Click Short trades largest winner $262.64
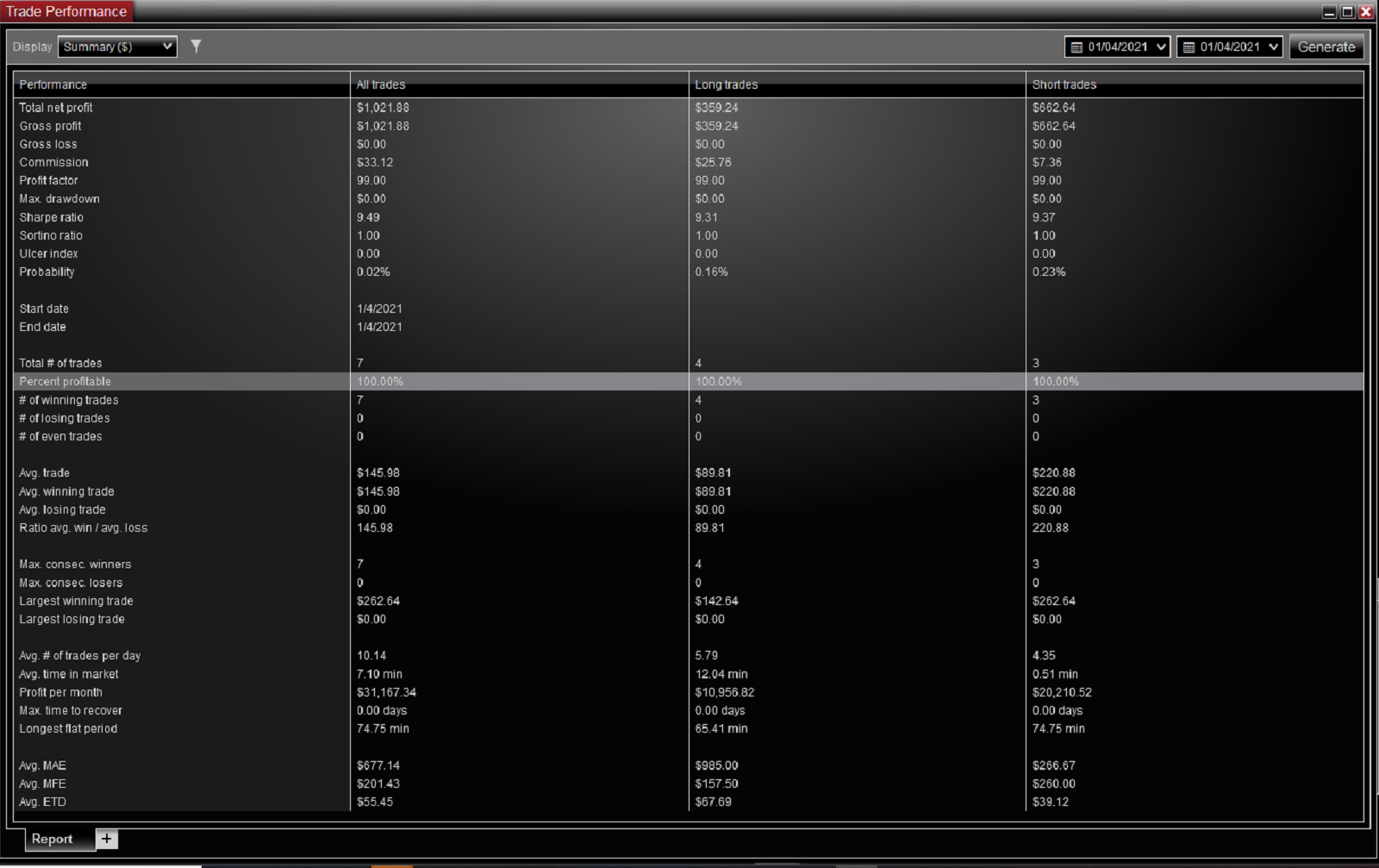This screenshot has height=868, width=1379. tap(1054, 601)
